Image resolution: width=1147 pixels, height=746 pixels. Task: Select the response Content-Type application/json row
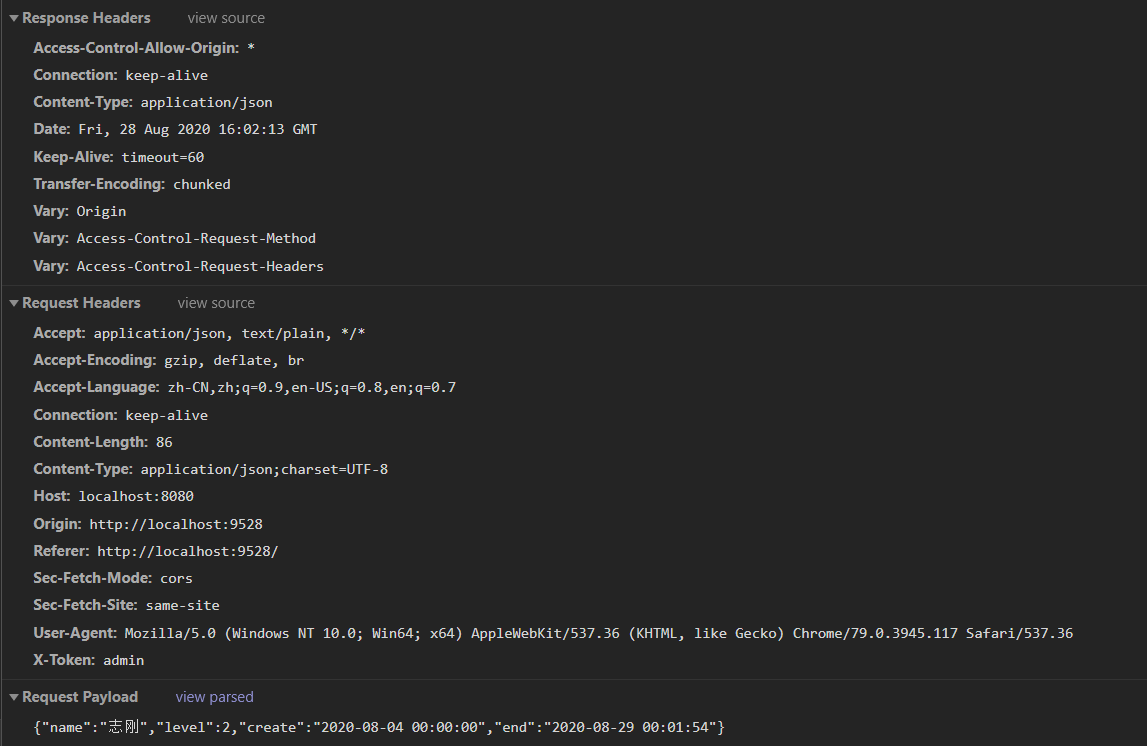(x=153, y=102)
